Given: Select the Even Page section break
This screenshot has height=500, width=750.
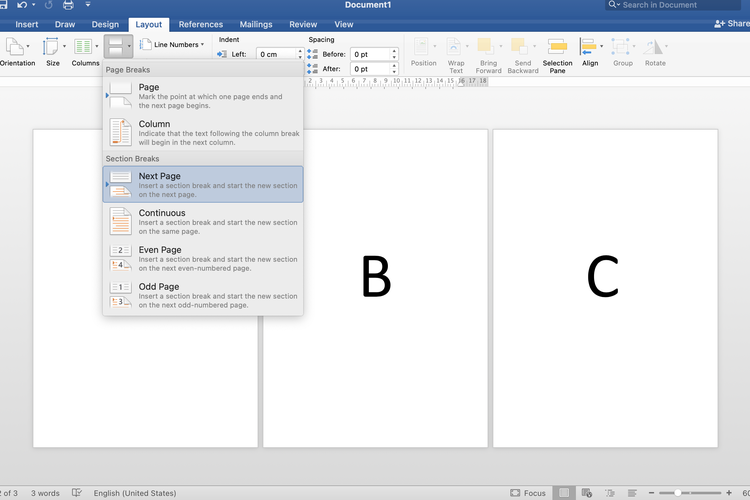Looking at the screenshot, I should 203,258.
